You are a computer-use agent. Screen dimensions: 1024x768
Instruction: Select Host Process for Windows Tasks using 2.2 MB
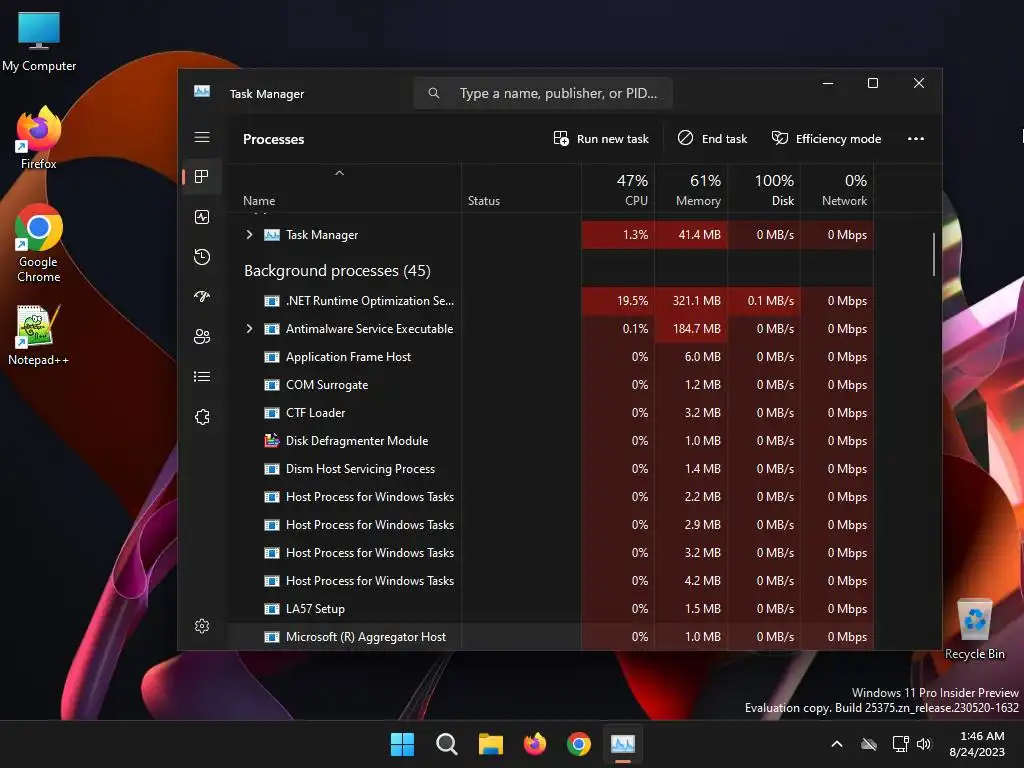(x=550, y=497)
